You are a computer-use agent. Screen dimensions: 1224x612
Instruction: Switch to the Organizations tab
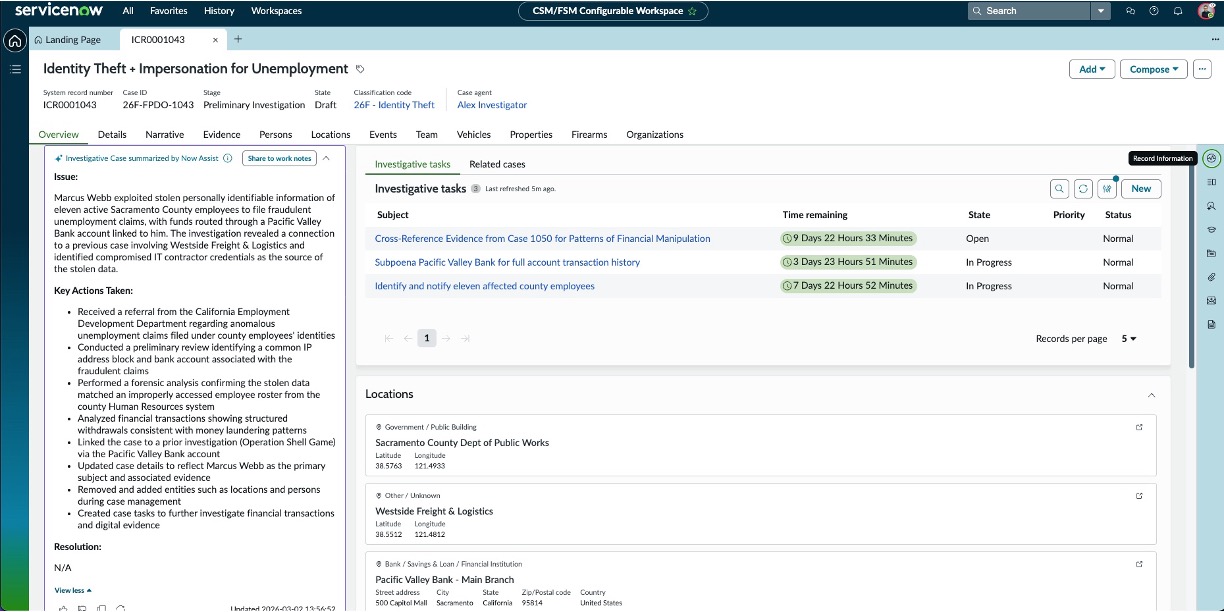tap(655, 134)
